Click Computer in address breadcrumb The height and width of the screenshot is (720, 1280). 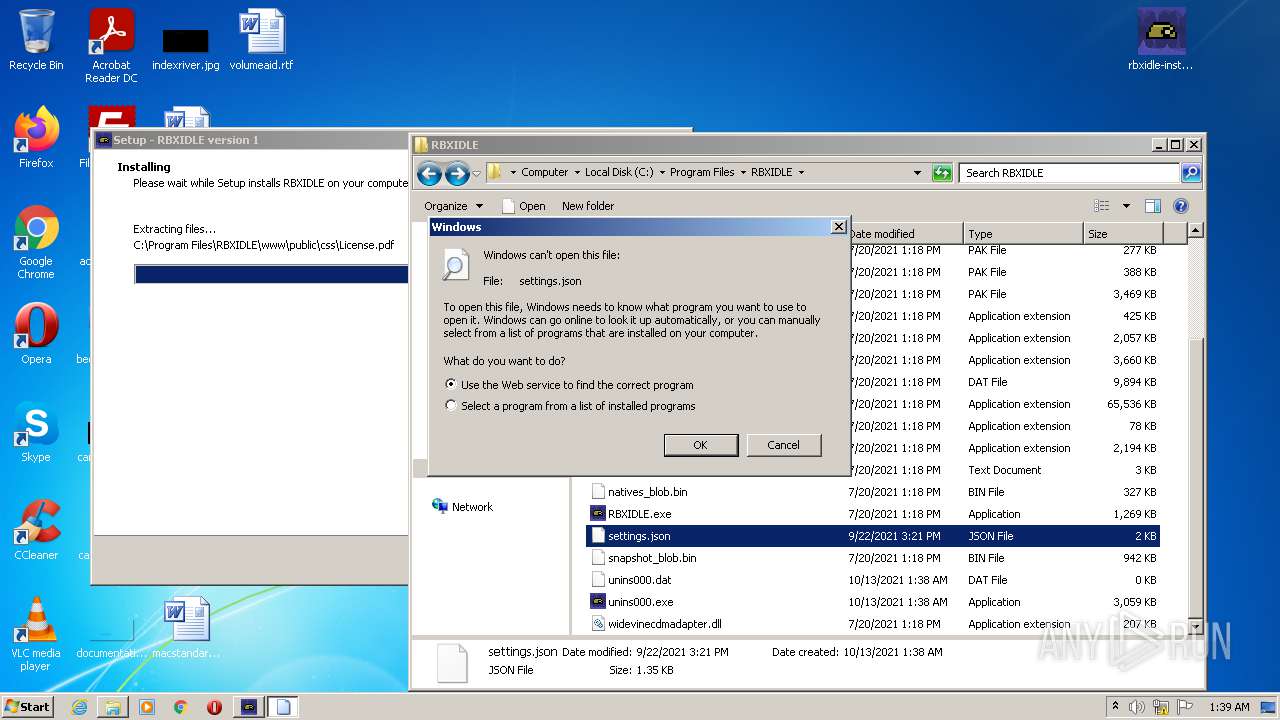[x=544, y=172]
